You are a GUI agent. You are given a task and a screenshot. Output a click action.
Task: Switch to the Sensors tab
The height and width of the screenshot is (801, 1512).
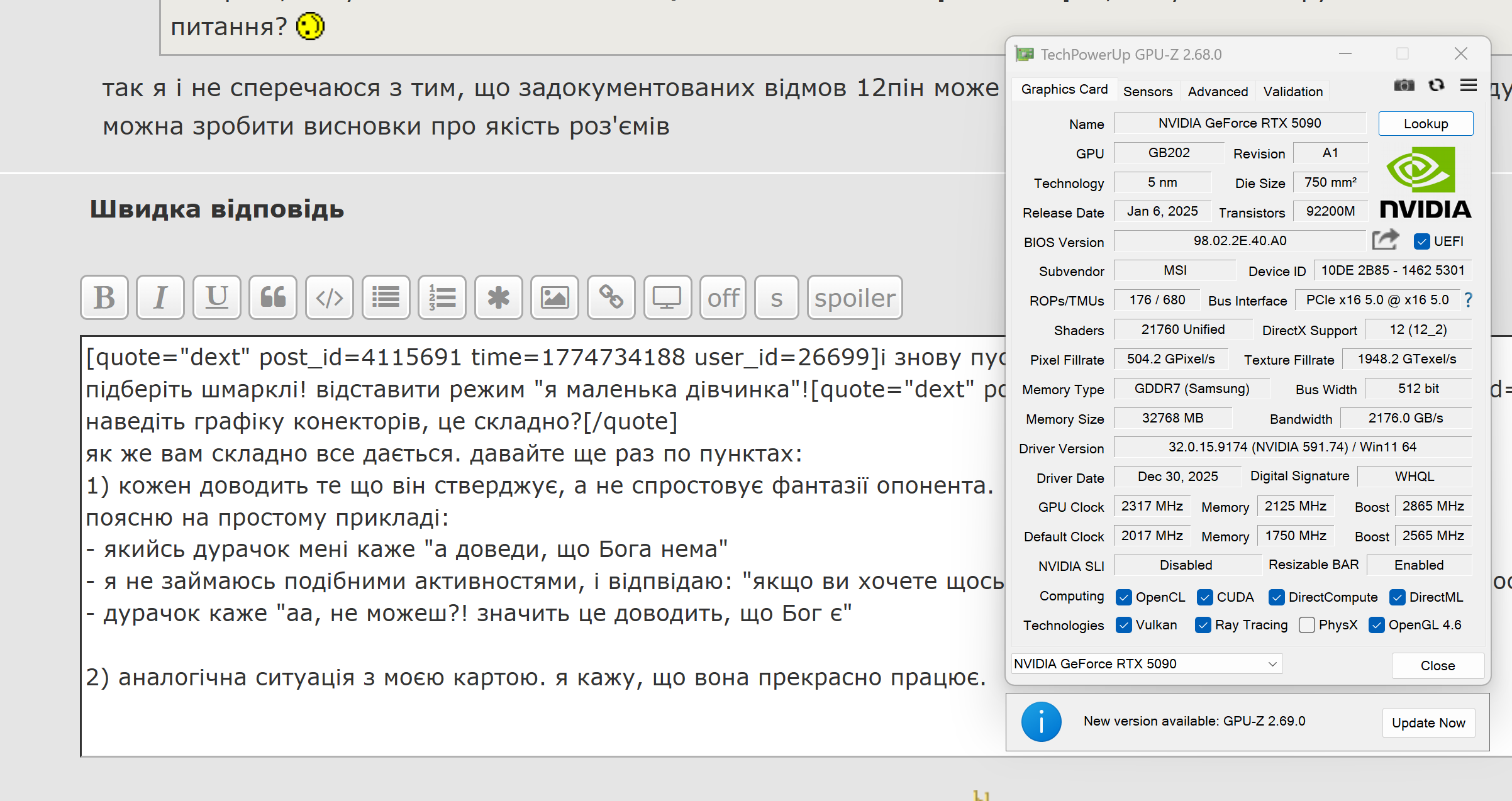pyautogui.click(x=1148, y=92)
